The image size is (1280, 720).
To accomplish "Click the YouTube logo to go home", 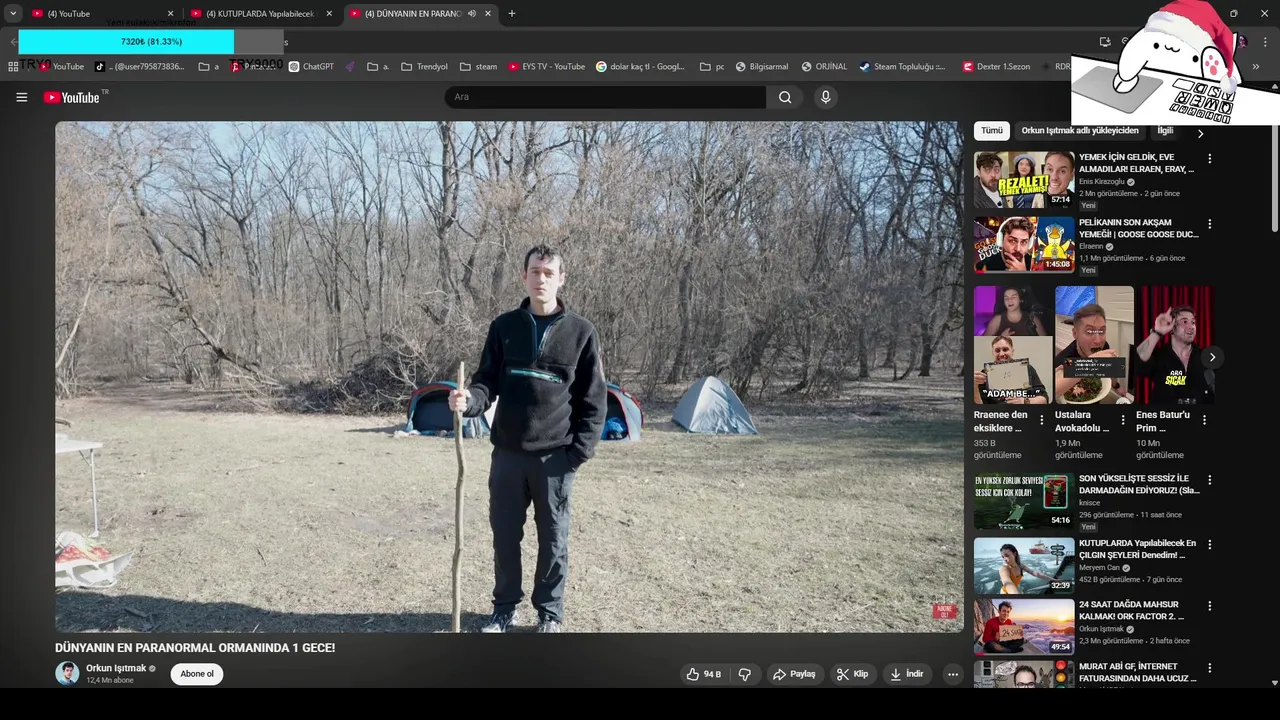I will pyautogui.click(x=72, y=97).
